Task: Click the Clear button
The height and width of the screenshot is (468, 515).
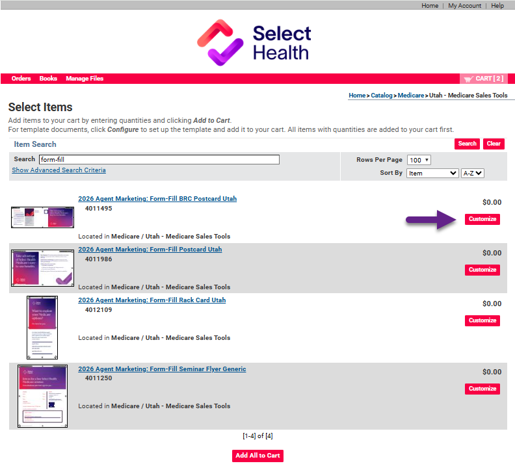Action: click(x=494, y=144)
